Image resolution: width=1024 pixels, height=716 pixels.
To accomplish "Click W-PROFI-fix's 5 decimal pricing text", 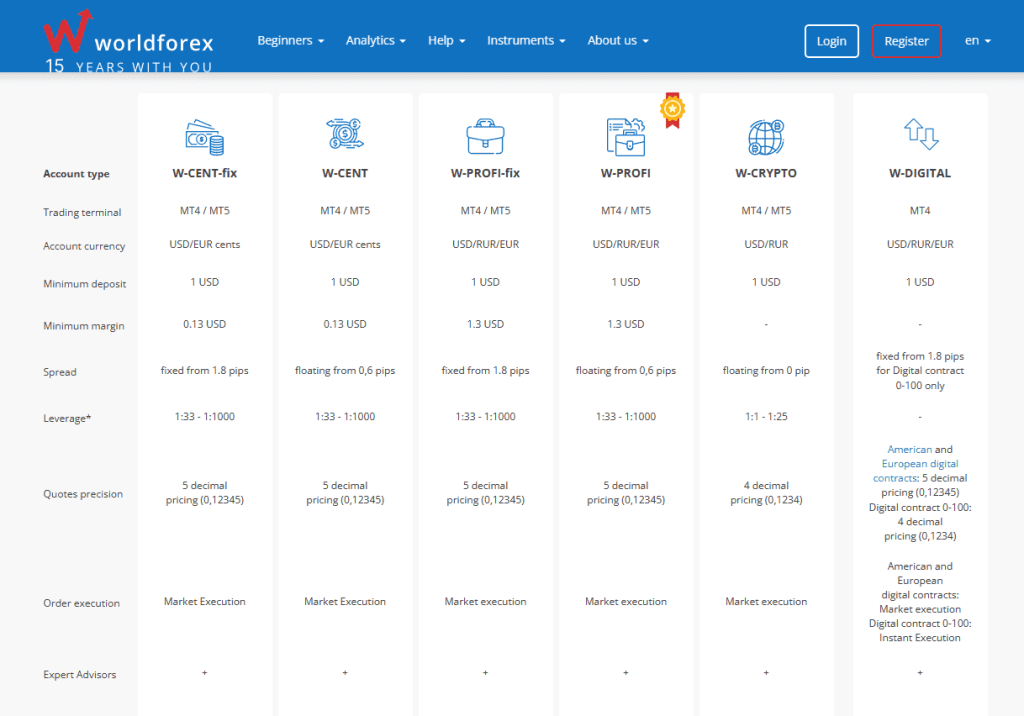I will coord(485,493).
